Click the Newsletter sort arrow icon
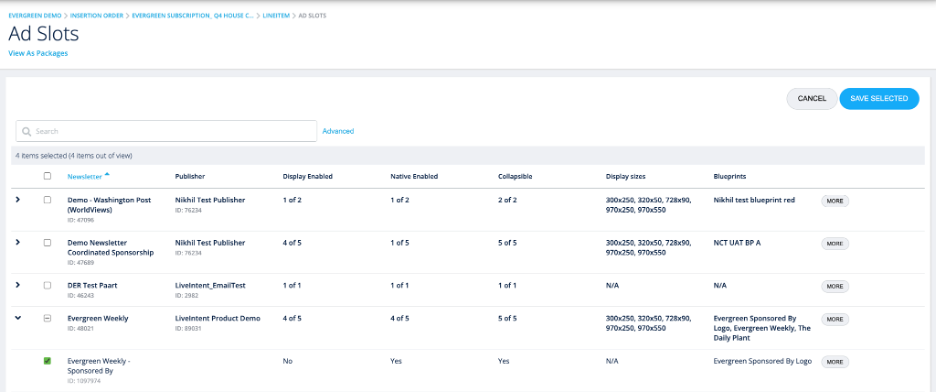 pos(107,174)
